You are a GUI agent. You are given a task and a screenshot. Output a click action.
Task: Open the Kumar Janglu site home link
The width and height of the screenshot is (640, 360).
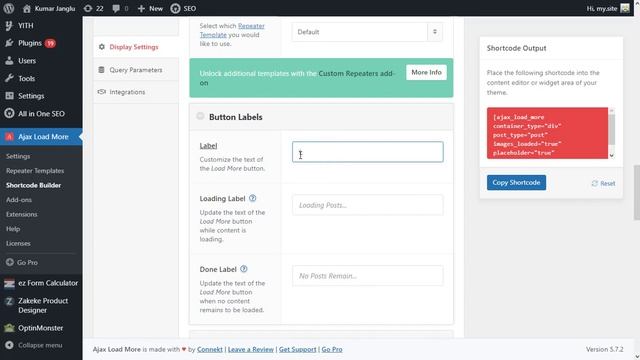pos(49,8)
